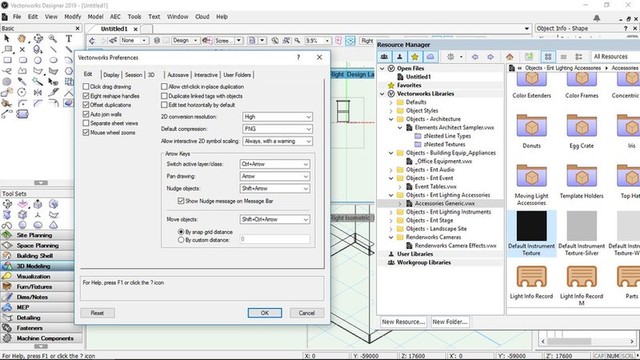
Task: Toggle Offset duplications checkbox
Action: pos(86,105)
